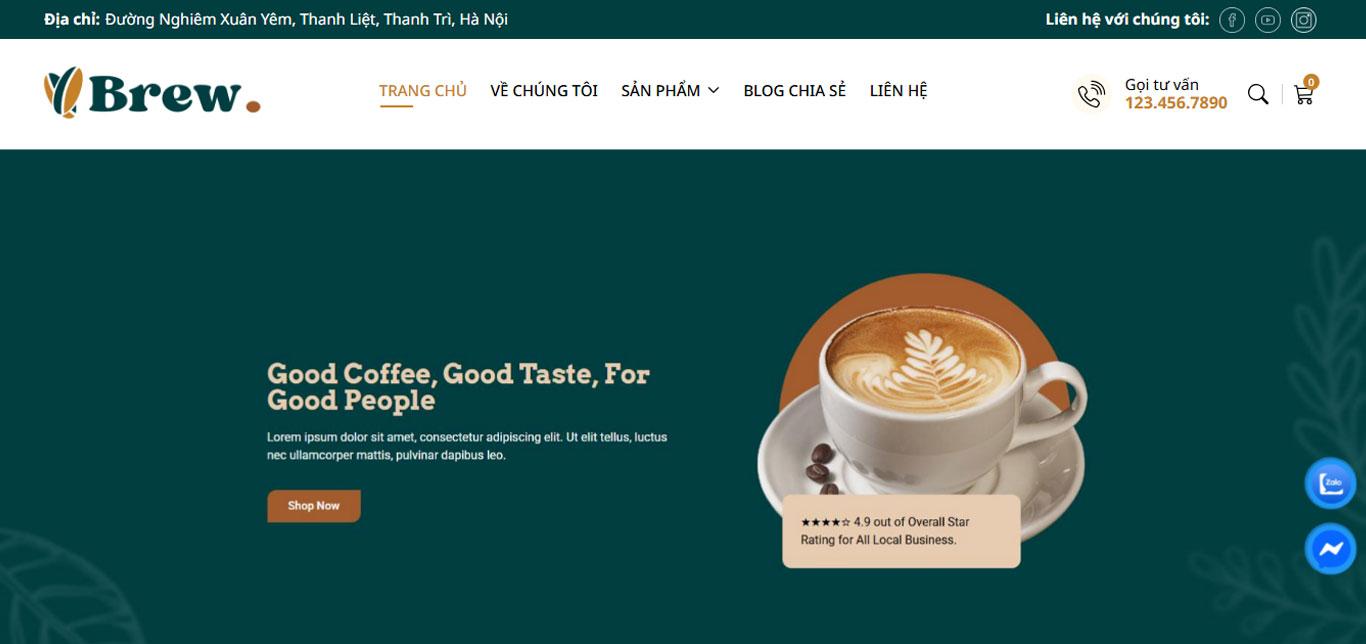1366x644 pixels.
Task: Open the Facebook social icon
Action: [x=1232, y=20]
